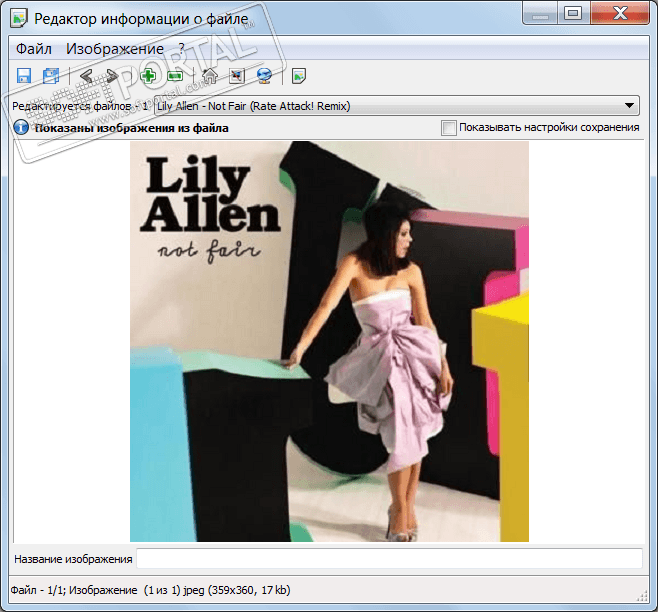Maximize the window

pyautogui.click(x=573, y=13)
